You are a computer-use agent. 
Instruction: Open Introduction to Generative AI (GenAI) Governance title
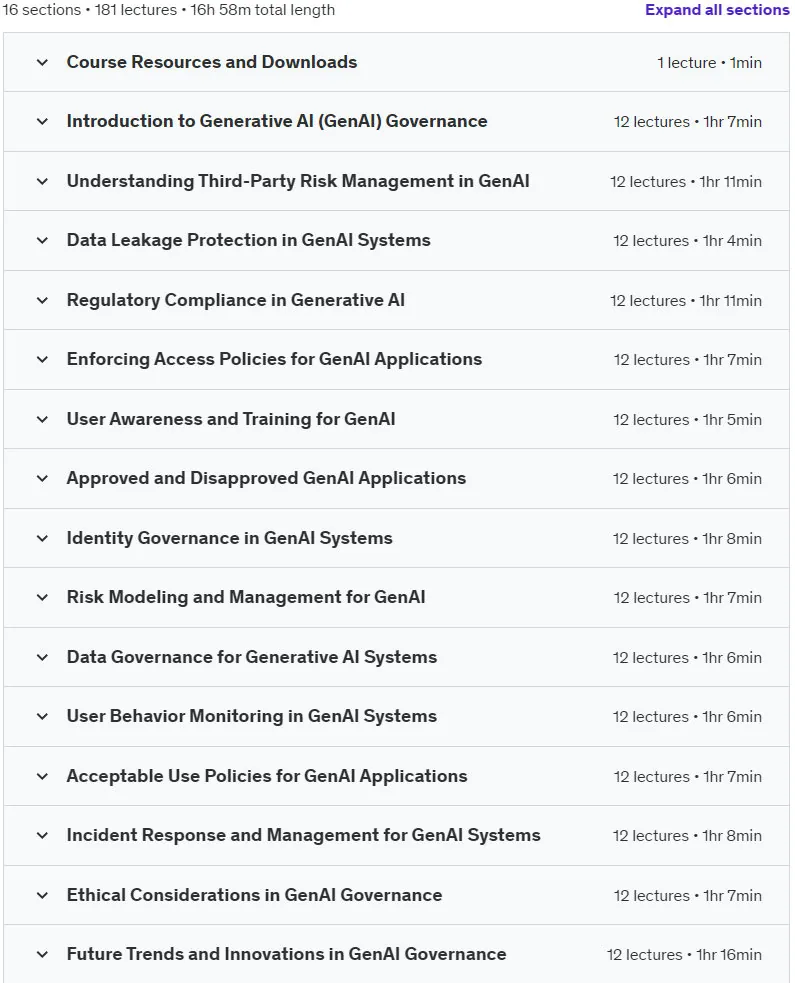[x=277, y=121]
